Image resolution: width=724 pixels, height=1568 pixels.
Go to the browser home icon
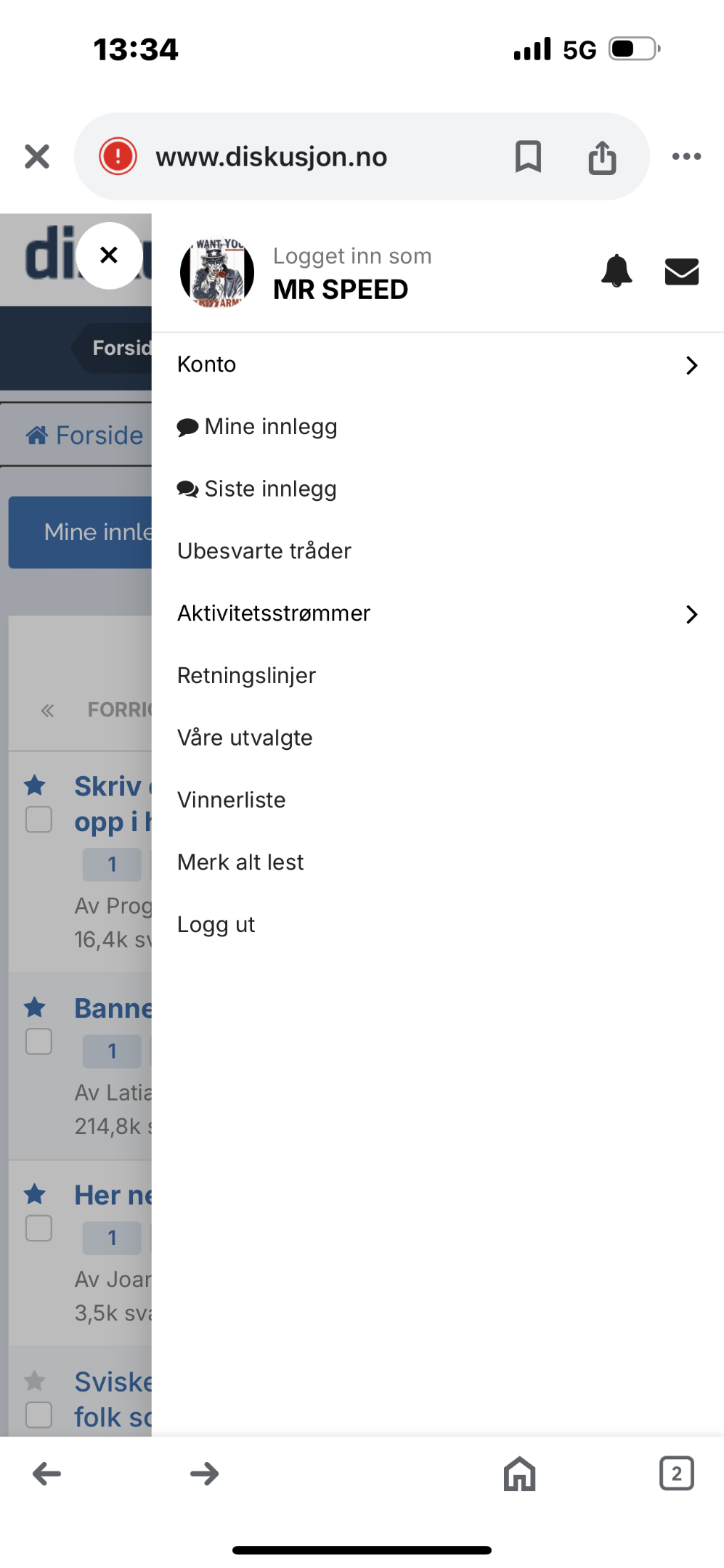coord(520,1474)
